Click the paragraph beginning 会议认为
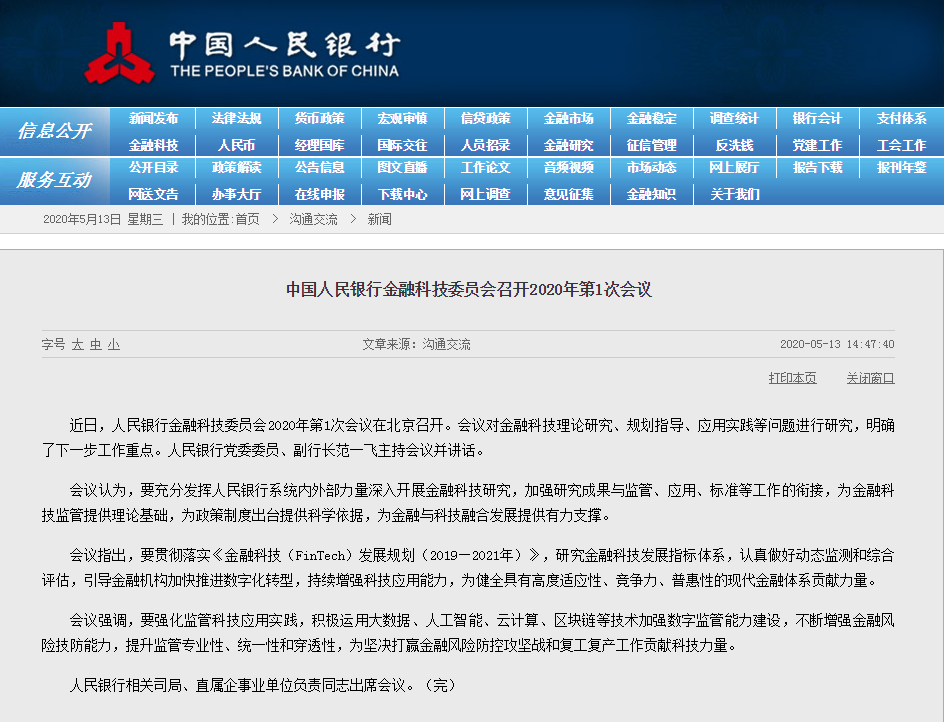The height and width of the screenshot is (722, 948). coord(468,503)
